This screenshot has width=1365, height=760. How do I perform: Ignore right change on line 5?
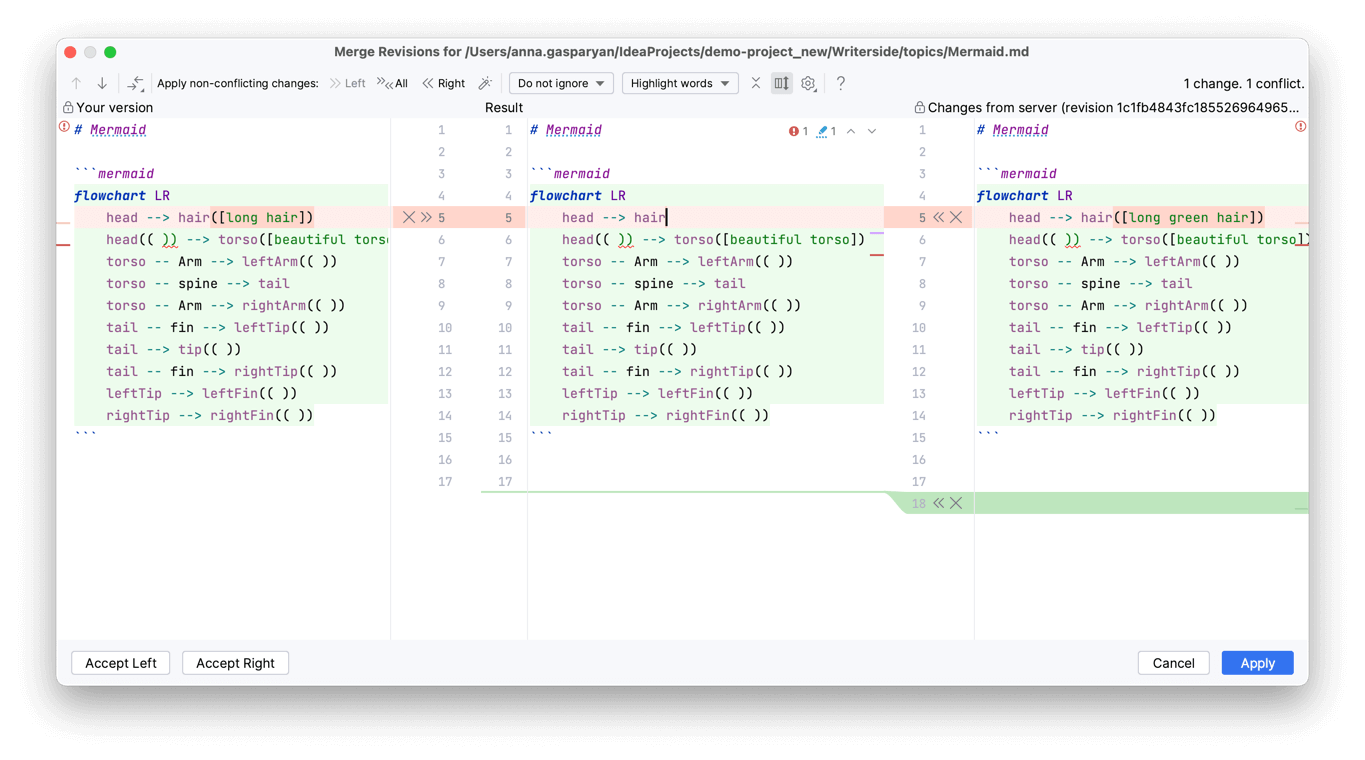pyautogui.click(x=956, y=217)
